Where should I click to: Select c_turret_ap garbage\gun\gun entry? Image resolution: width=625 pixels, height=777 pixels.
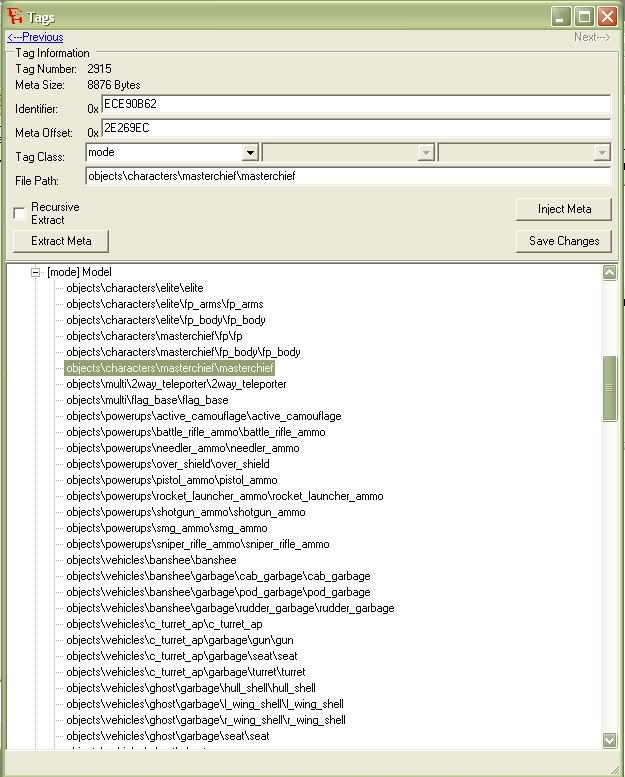[179, 640]
